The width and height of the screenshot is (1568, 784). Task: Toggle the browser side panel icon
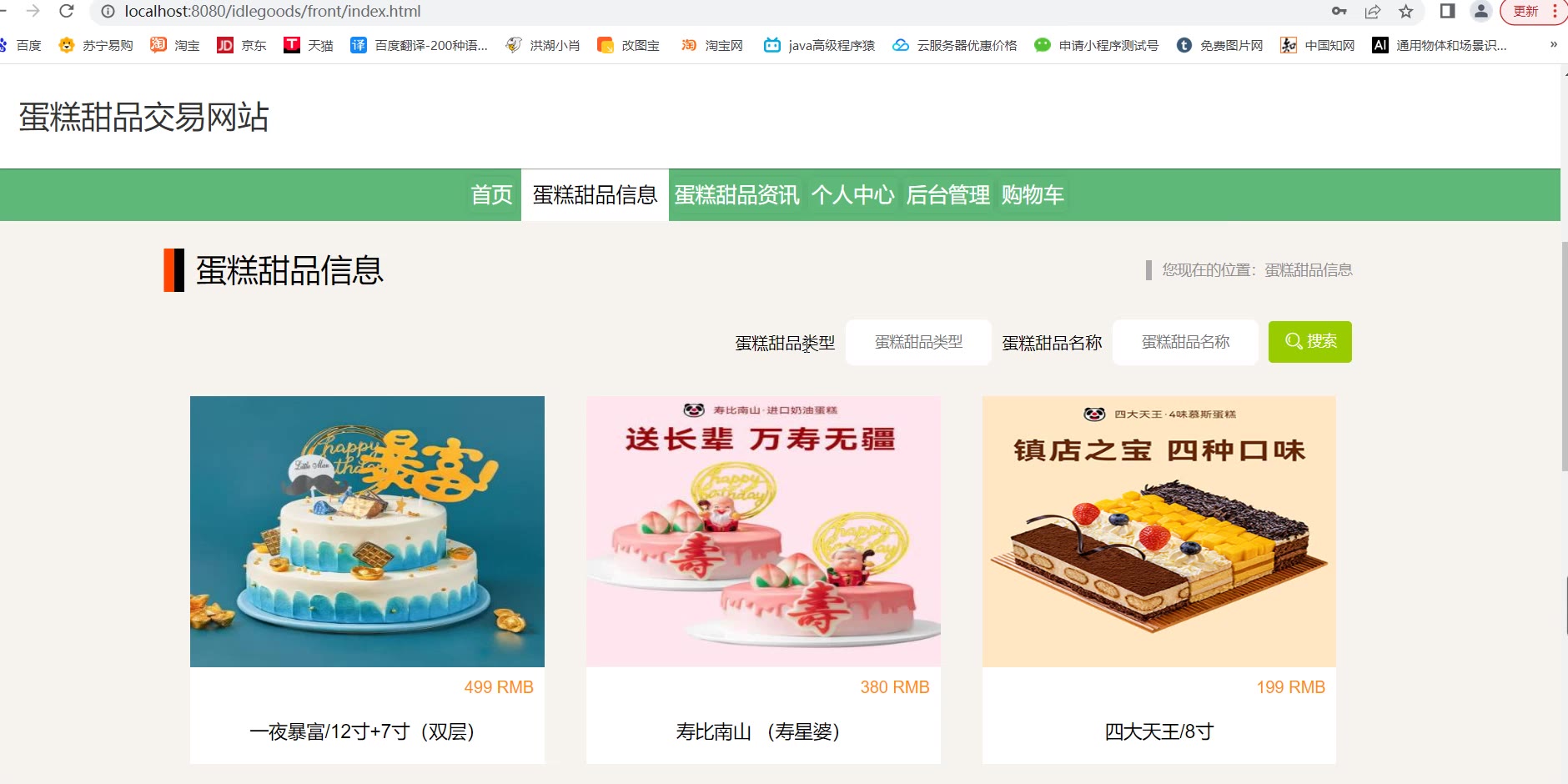click(1448, 11)
